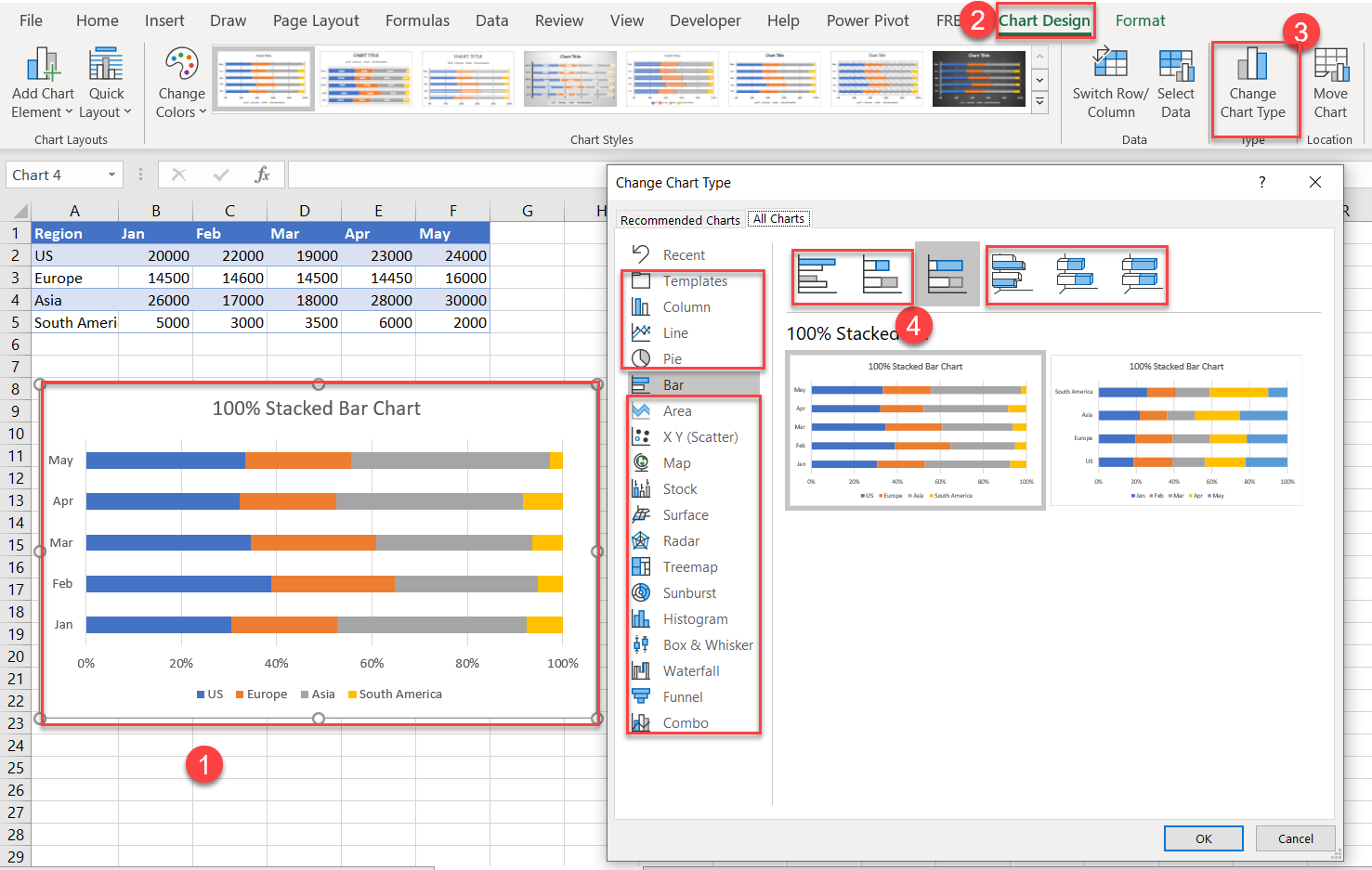Select the 3-D Stacked Bar subtype icon

click(1077, 275)
